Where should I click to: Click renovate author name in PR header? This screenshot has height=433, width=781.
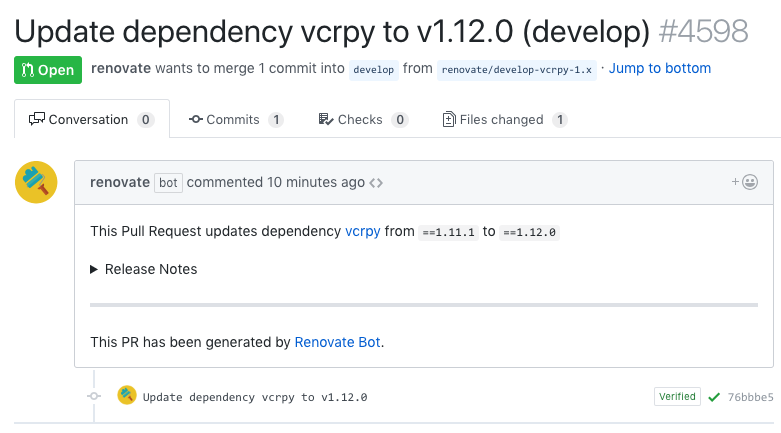coord(121,68)
